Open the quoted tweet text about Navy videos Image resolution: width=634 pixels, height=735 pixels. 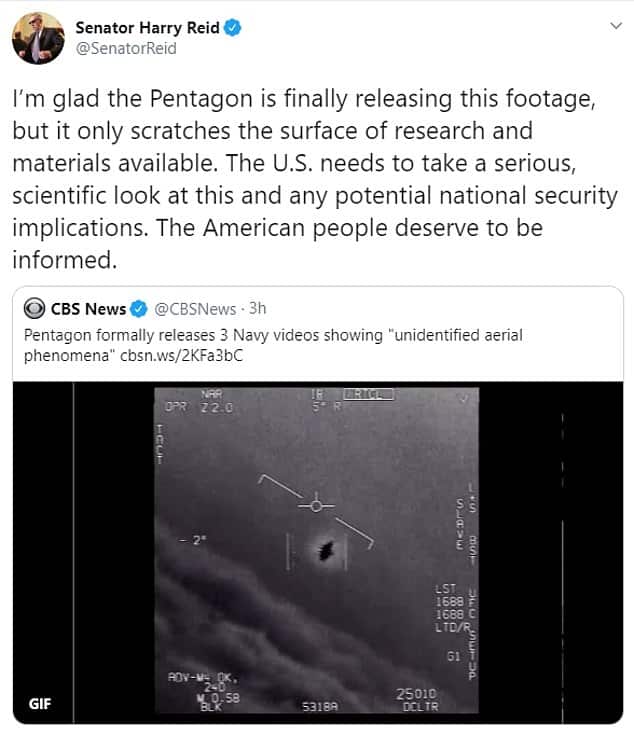point(273,345)
